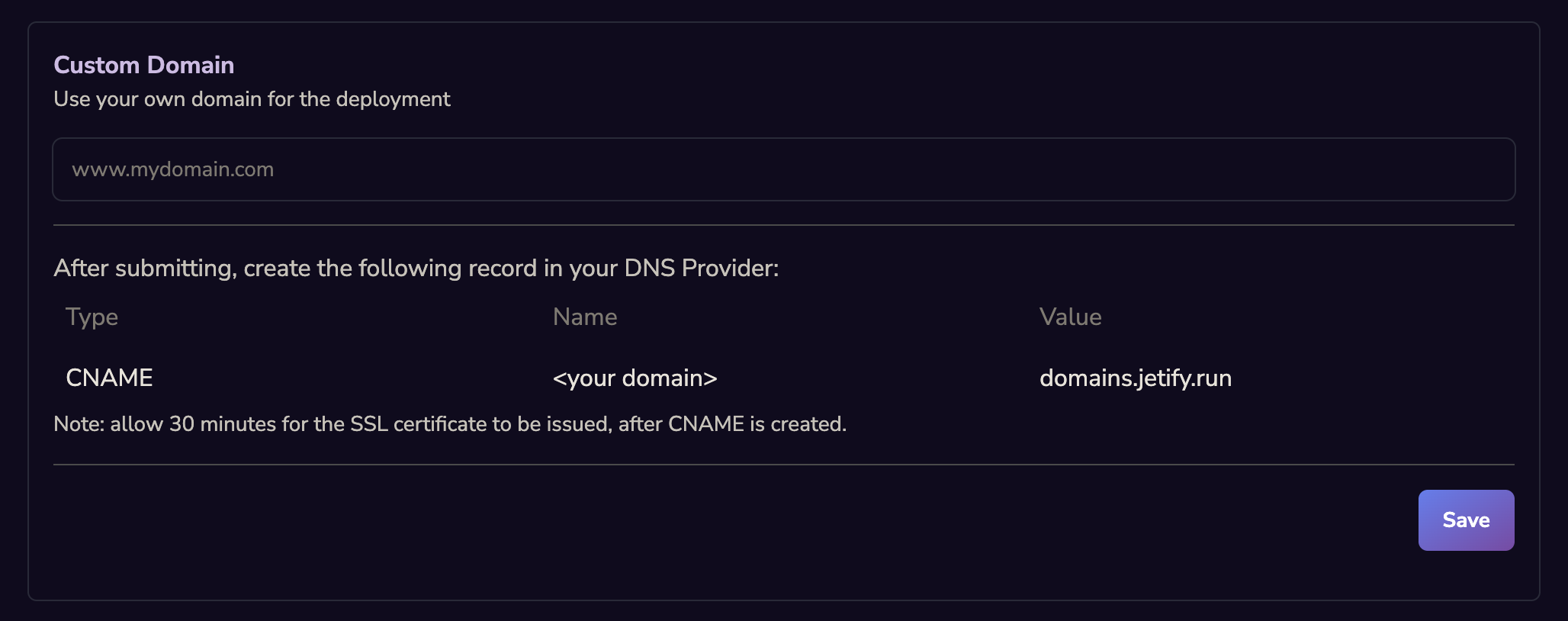Click the placeholder text in the domain field
The width and height of the screenshot is (1568, 621).
click(x=172, y=169)
